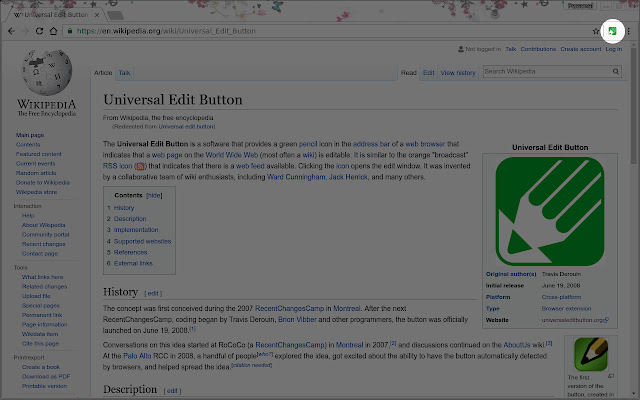Reload the page with the refresh icon
The height and width of the screenshot is (400, 640).
[39, 31]
